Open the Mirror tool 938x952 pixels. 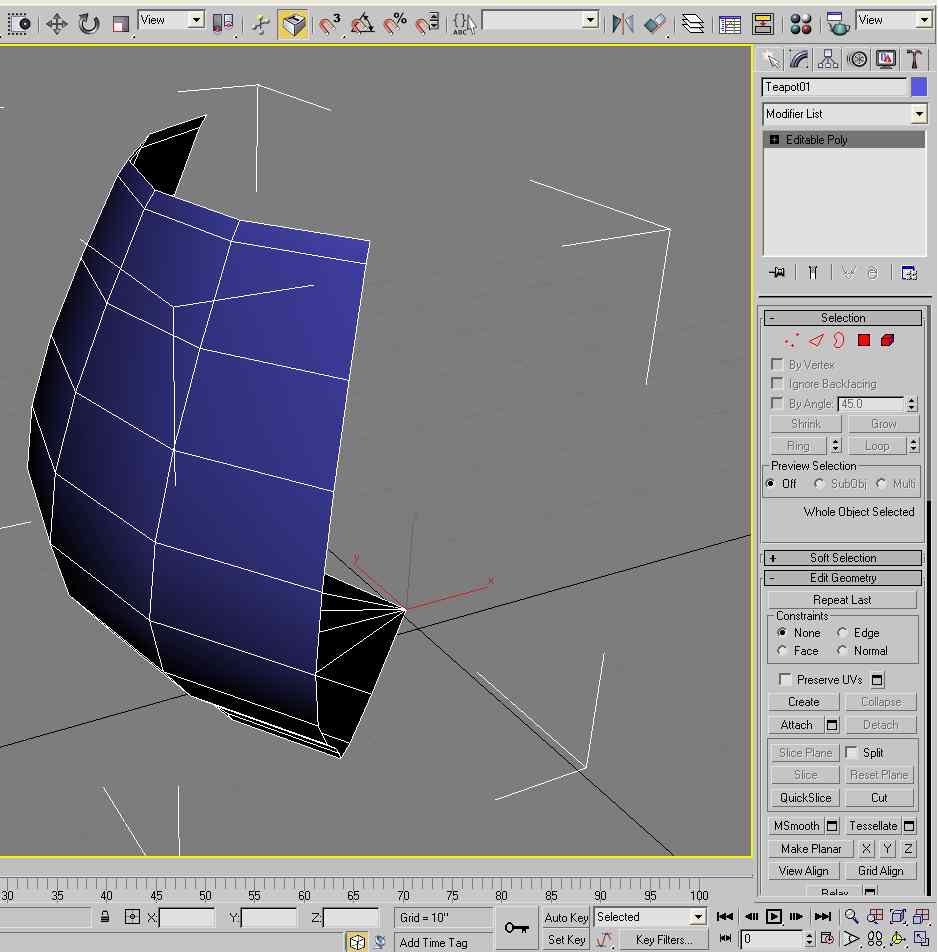pyautogui.click(x=622, y=23)
